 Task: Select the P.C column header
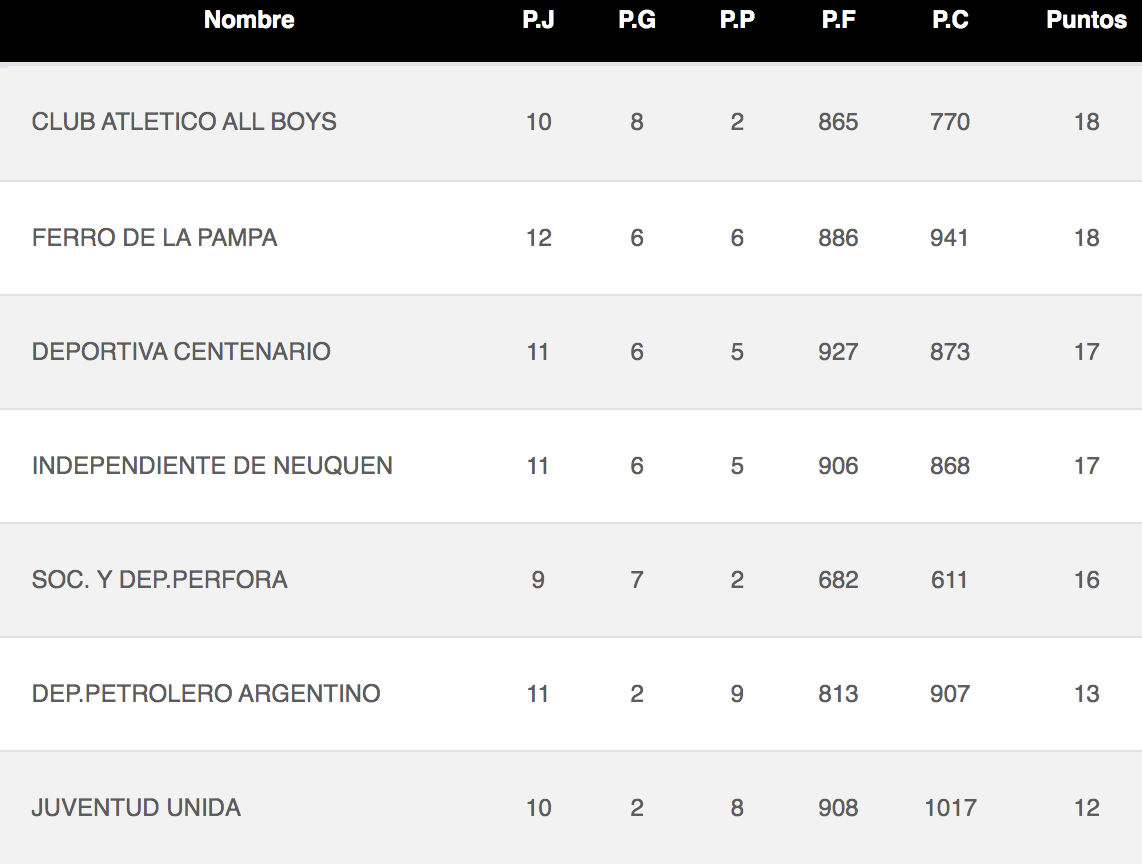point(950,20)
